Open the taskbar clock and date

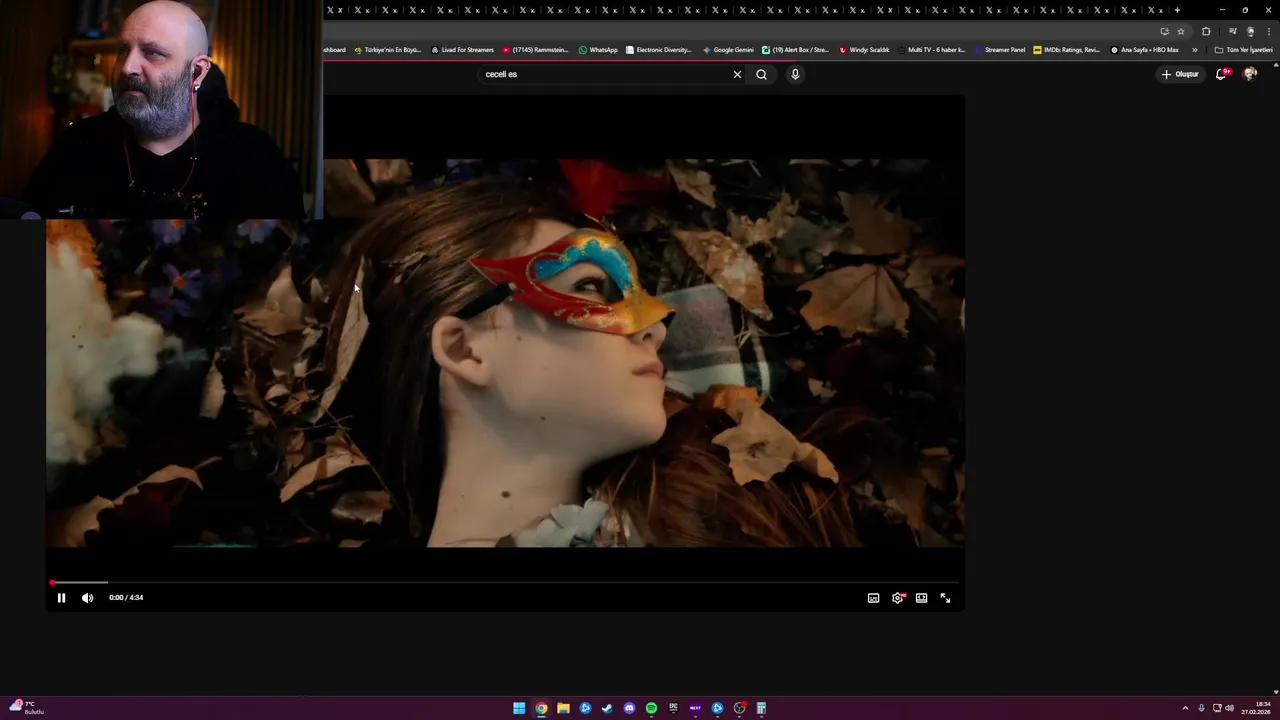(x=1256, y=708)
